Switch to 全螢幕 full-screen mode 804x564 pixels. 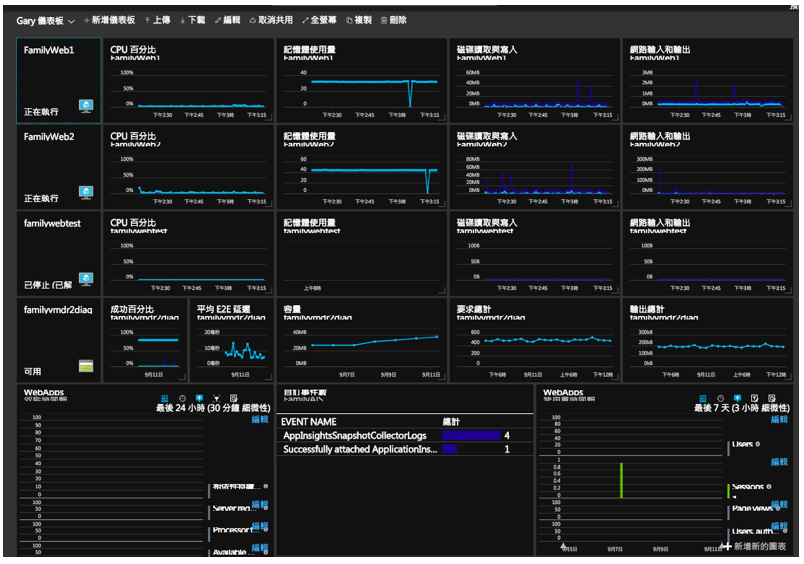click(319, 20)
